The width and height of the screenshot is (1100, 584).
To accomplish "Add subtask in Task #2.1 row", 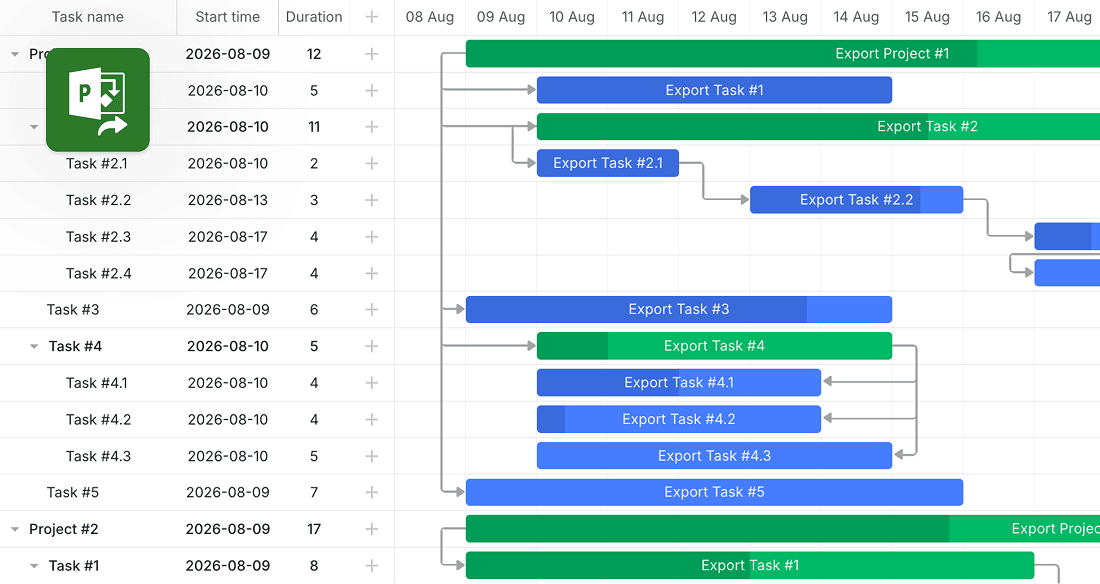I will (x=372, y=164).
